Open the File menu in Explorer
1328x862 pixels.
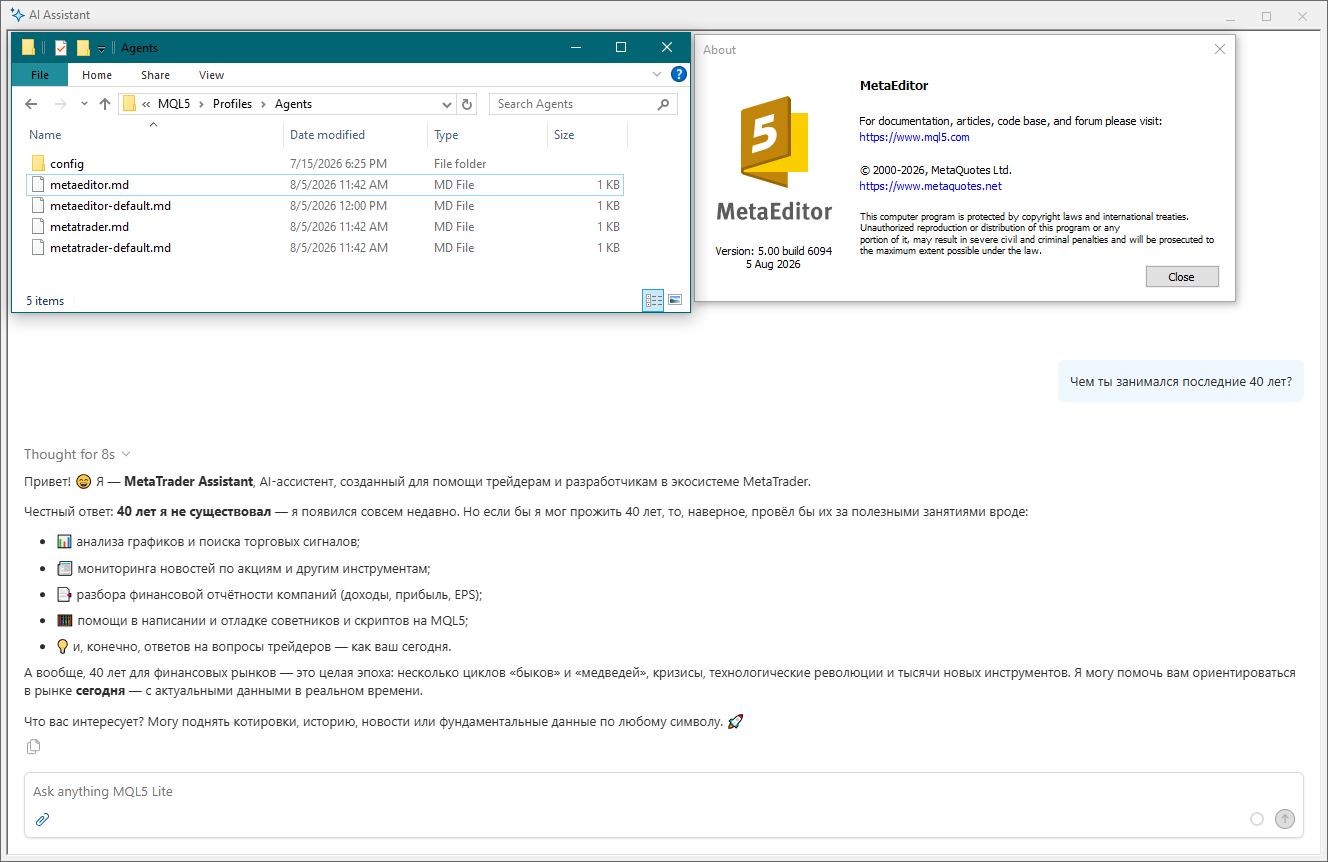40,75
